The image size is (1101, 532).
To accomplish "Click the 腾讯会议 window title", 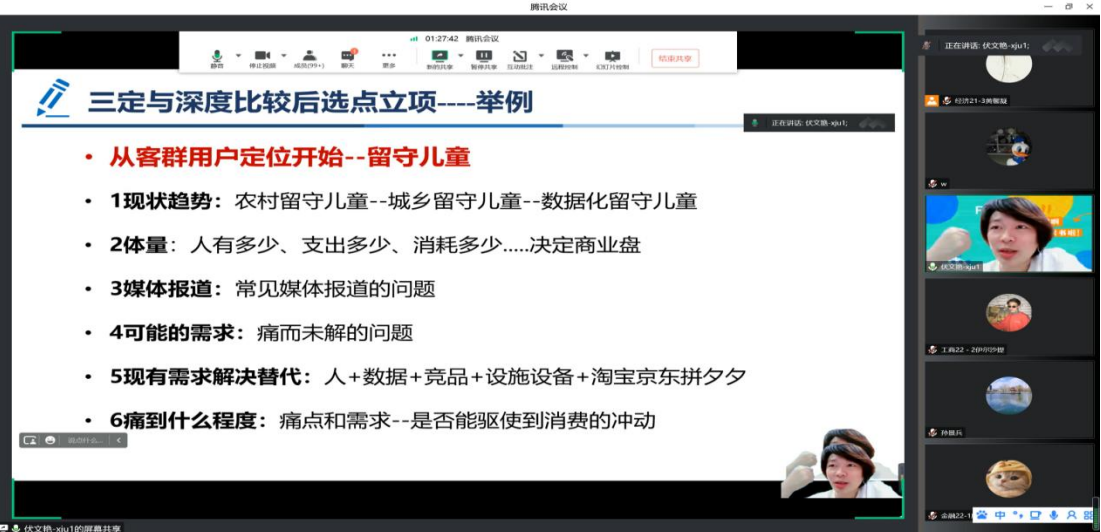I will [548, 6].
